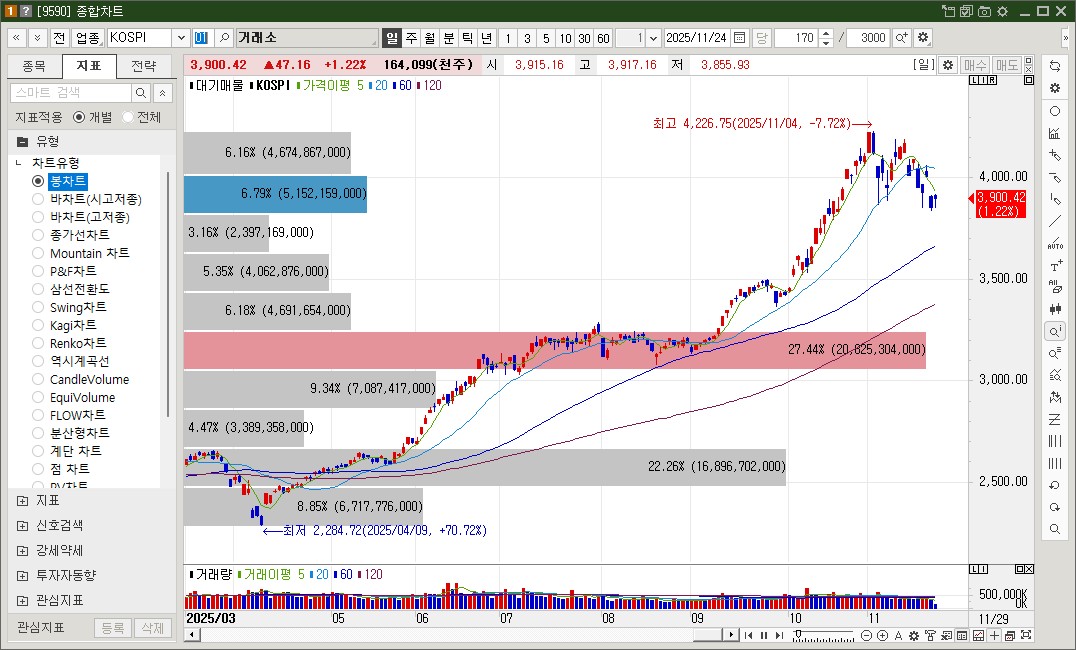Toggle the crosshair plus icon
The height and width of the screenshot is (650, 1076).
[994, 636]
